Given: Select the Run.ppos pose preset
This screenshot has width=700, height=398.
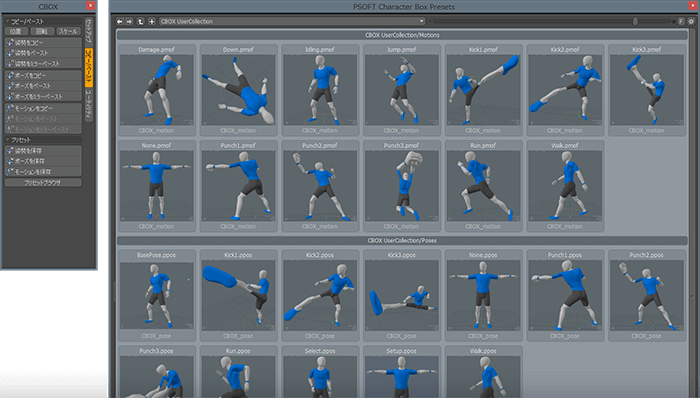Looking at the screenshot, I should [x=238, y=372].
